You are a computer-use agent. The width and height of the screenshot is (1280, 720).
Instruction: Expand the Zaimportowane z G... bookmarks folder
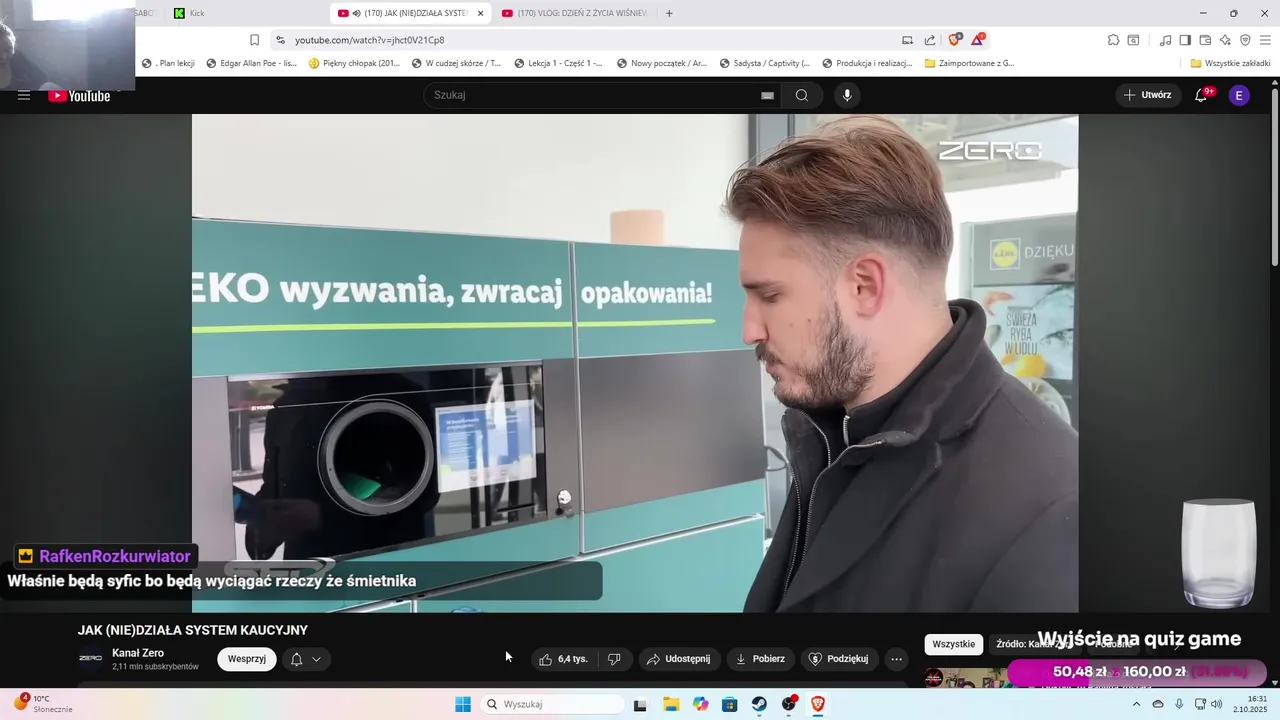point(969,63)
